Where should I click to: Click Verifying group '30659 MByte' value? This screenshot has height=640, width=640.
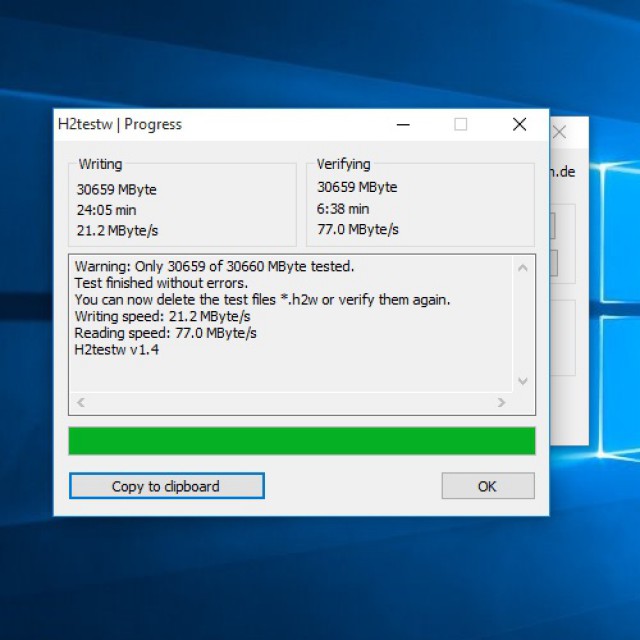point(357,187)
